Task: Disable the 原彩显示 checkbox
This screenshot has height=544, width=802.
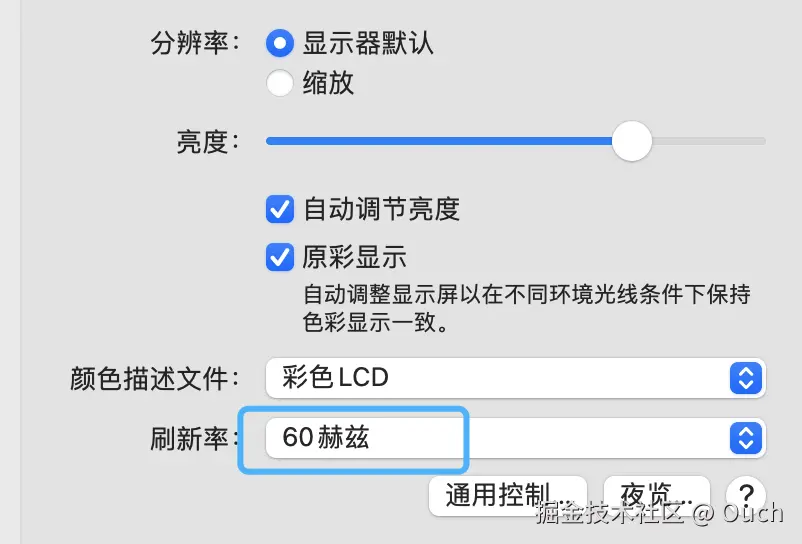Action: pyautogui.click(x=280, y=257)
